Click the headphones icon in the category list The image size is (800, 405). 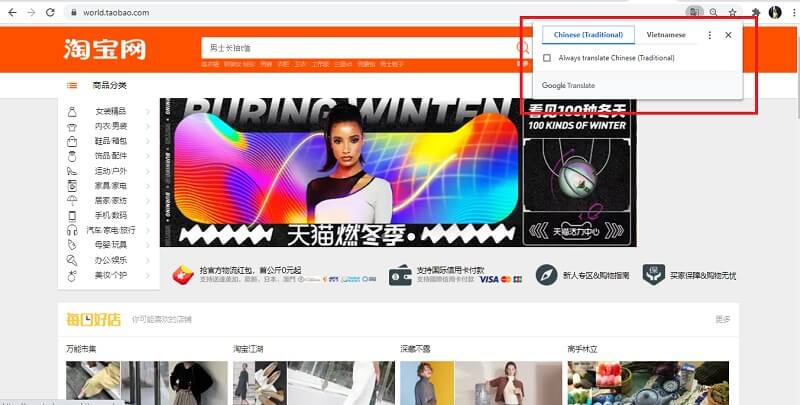pyautogui.click(x=72, y=231)
